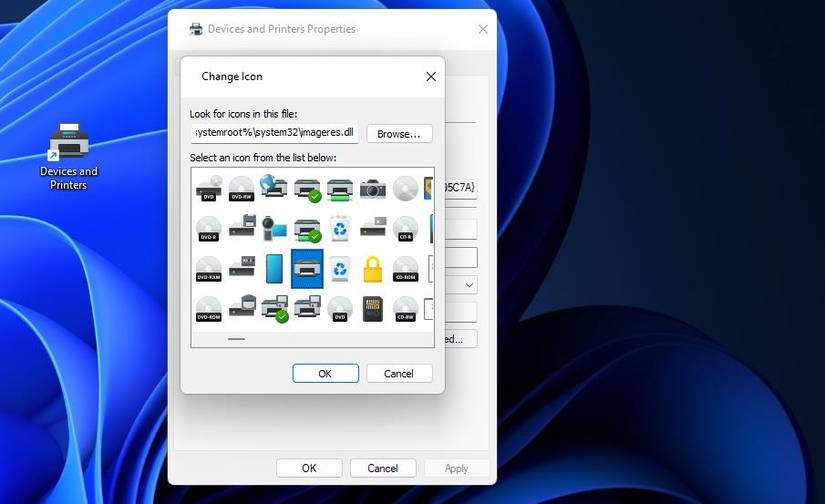Close the Devices and Printers Properties window
Screen dimensions: 825x504
(482, 29)
